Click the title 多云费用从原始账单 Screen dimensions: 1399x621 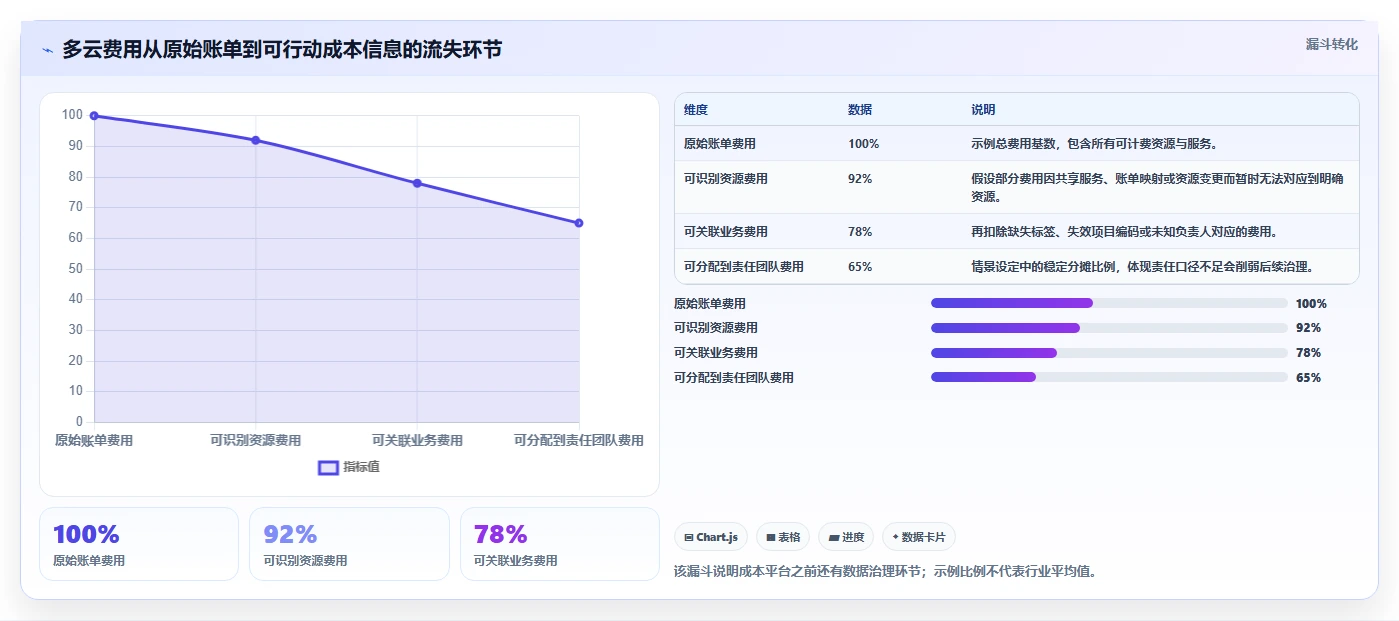click(x=282, y=50)
